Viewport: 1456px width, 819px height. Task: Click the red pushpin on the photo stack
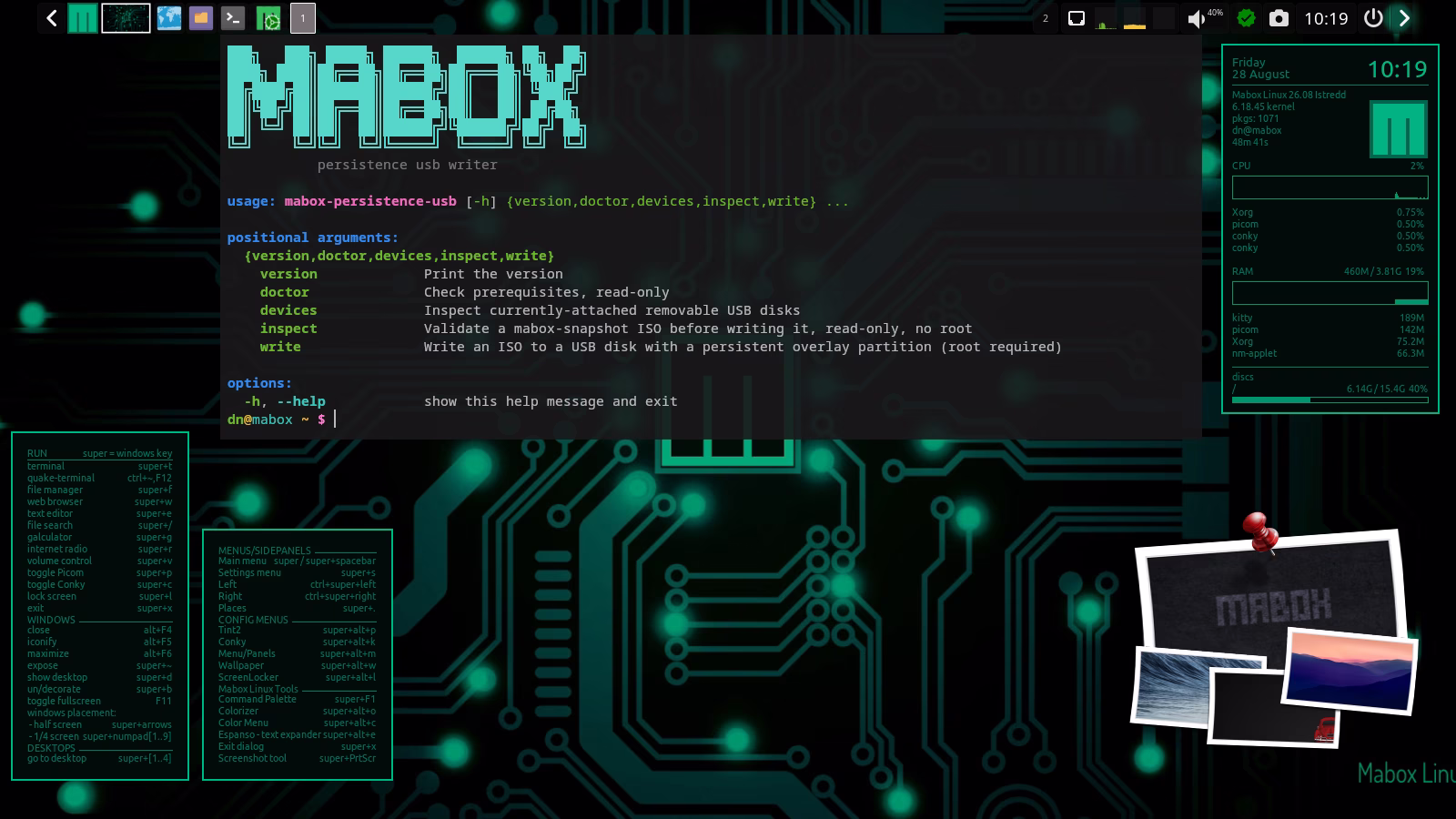click(x=1260, y=531)
